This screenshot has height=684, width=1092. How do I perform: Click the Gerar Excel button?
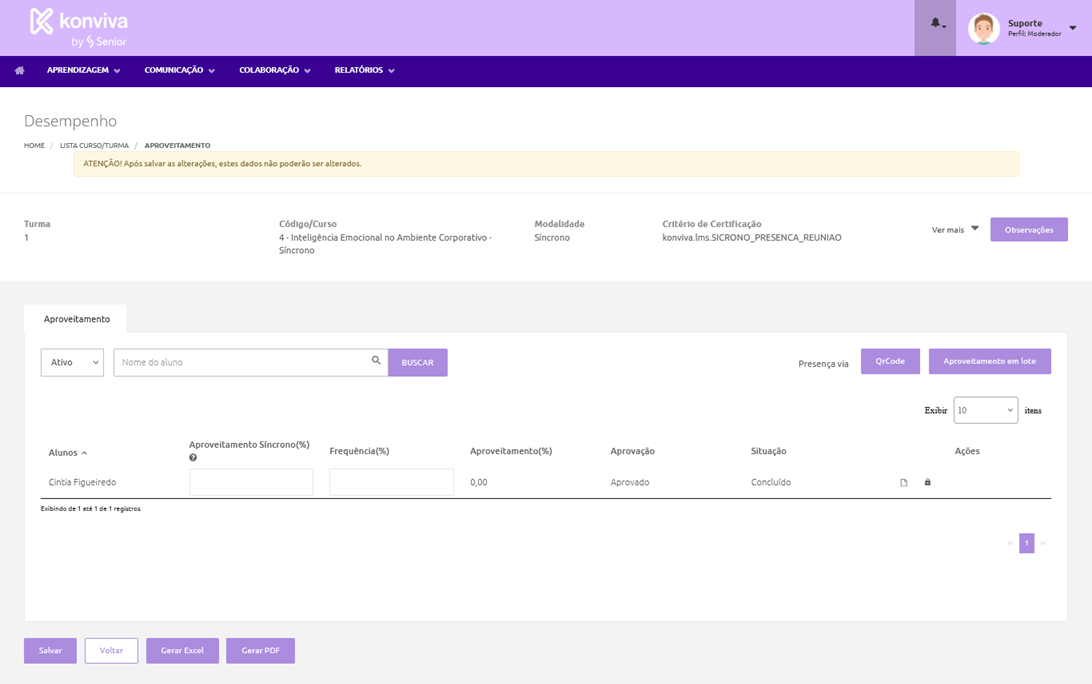[182, 650]
